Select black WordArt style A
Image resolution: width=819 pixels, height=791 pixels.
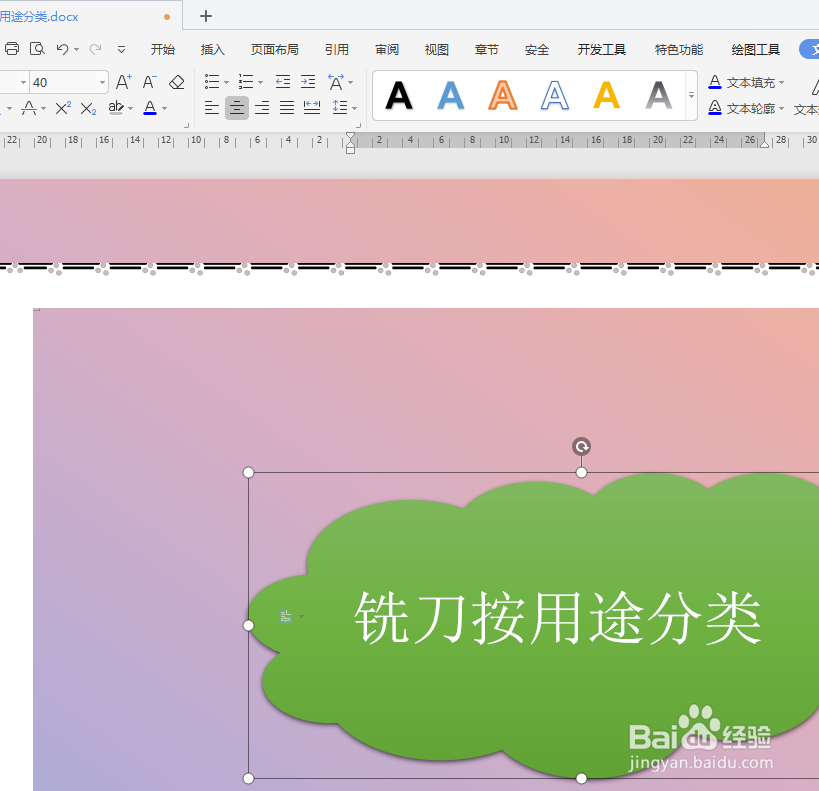[x=399, y=96]
